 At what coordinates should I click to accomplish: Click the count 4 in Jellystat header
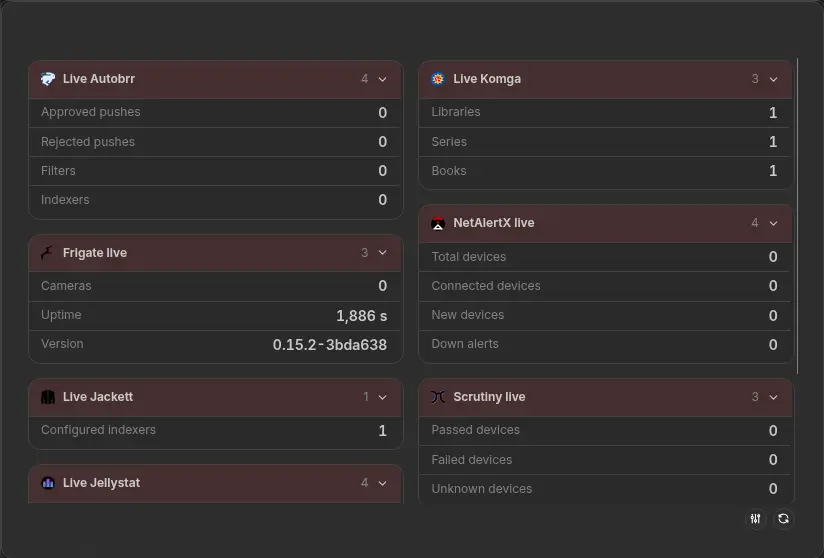pyautogui.click(x=364, y=483)
